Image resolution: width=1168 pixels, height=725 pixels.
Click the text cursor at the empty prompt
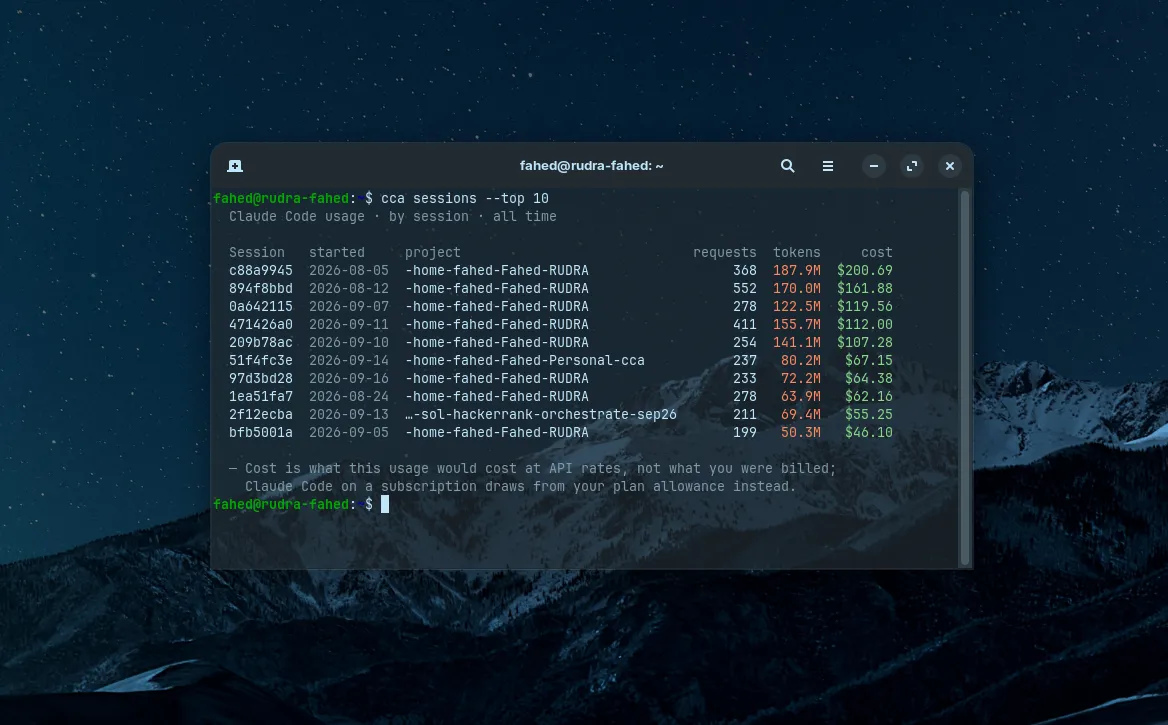385,504
